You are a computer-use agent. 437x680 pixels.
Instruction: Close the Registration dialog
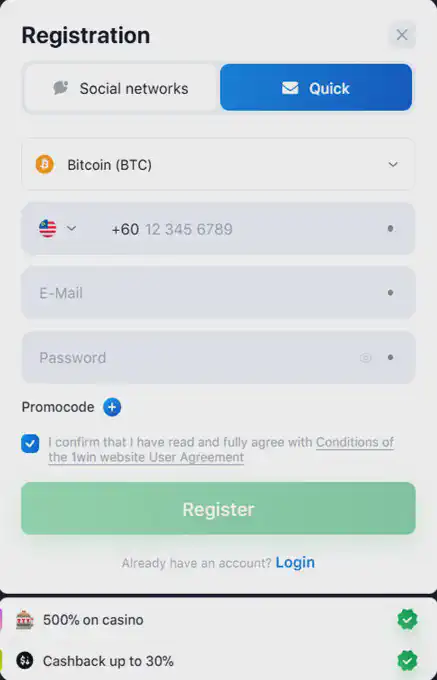click(x=402, y=35)
